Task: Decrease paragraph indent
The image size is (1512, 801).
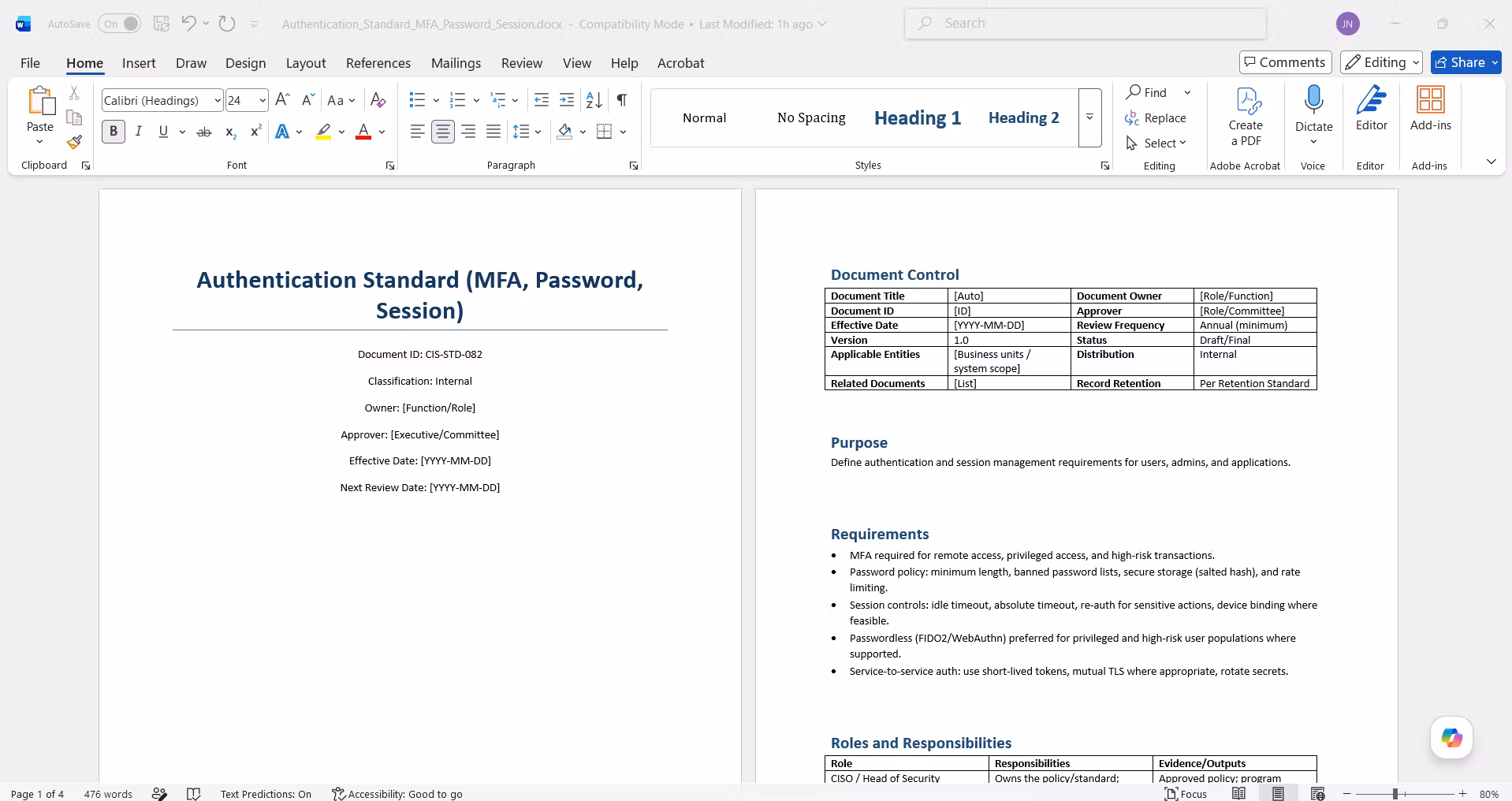Action: 542,100
